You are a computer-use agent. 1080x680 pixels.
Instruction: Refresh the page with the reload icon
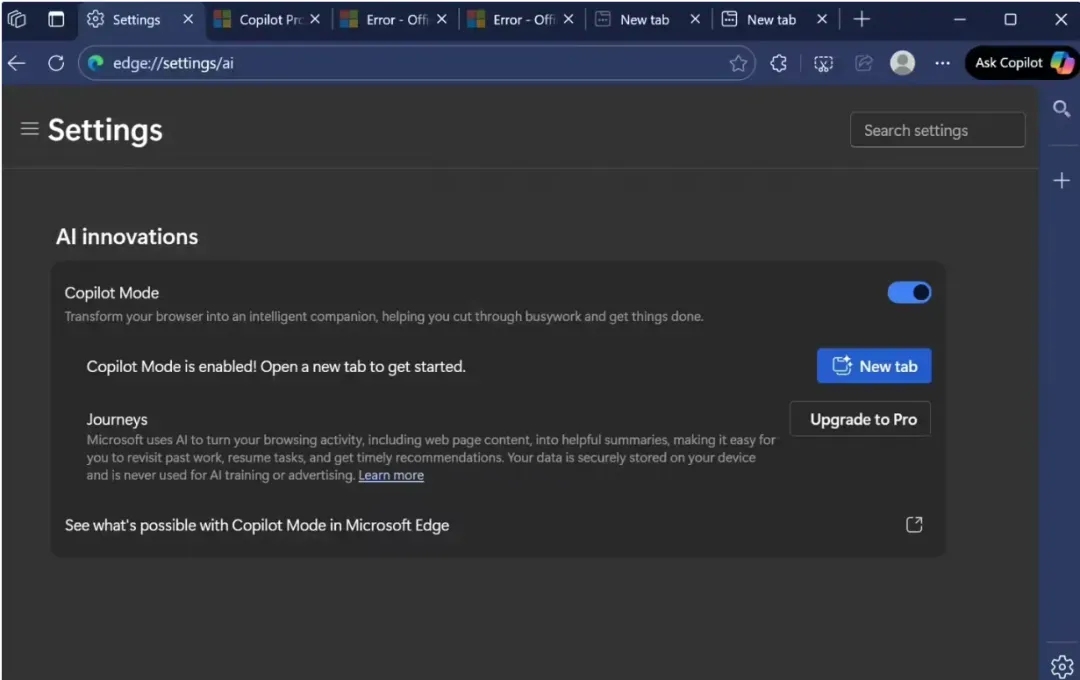pos(56,63)
